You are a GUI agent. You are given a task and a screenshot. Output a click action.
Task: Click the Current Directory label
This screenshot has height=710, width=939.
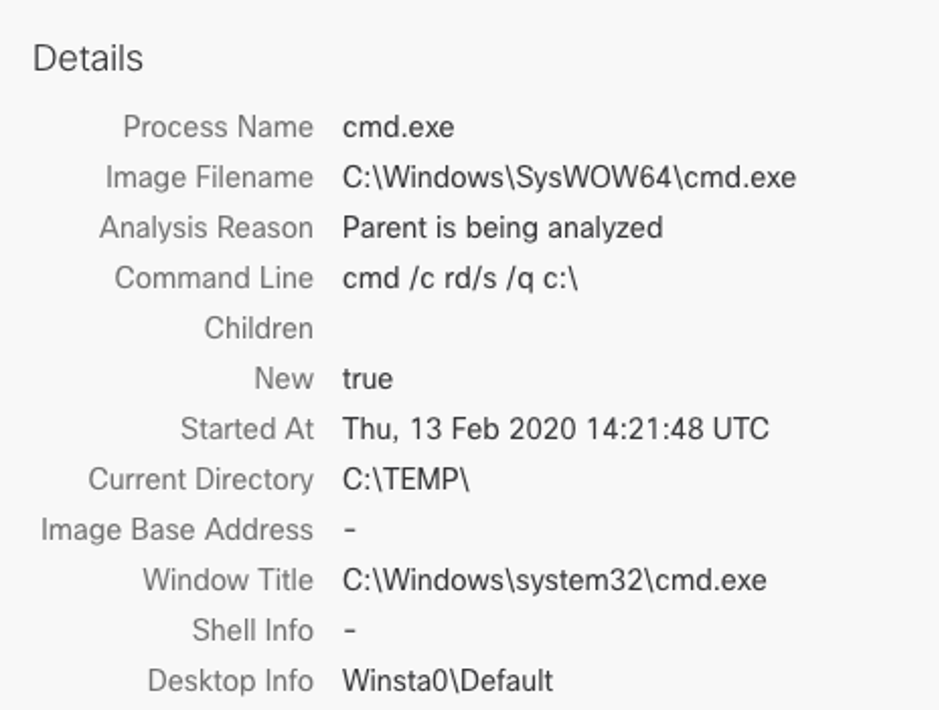coord(200,479)
